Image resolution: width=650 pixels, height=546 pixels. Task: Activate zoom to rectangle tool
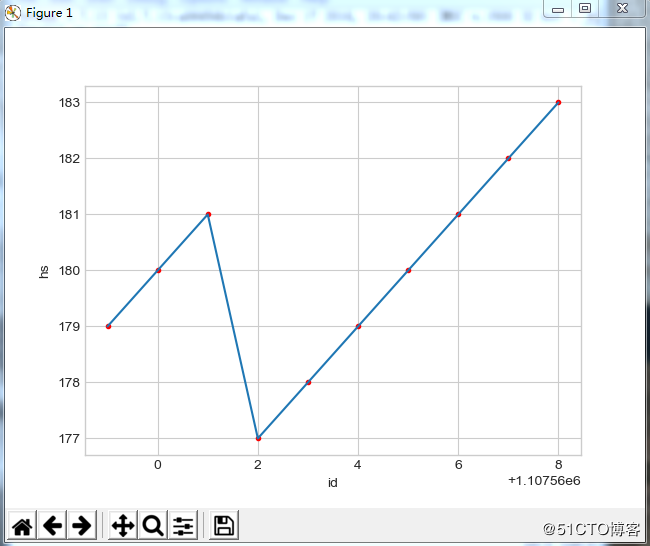point(153,526)
